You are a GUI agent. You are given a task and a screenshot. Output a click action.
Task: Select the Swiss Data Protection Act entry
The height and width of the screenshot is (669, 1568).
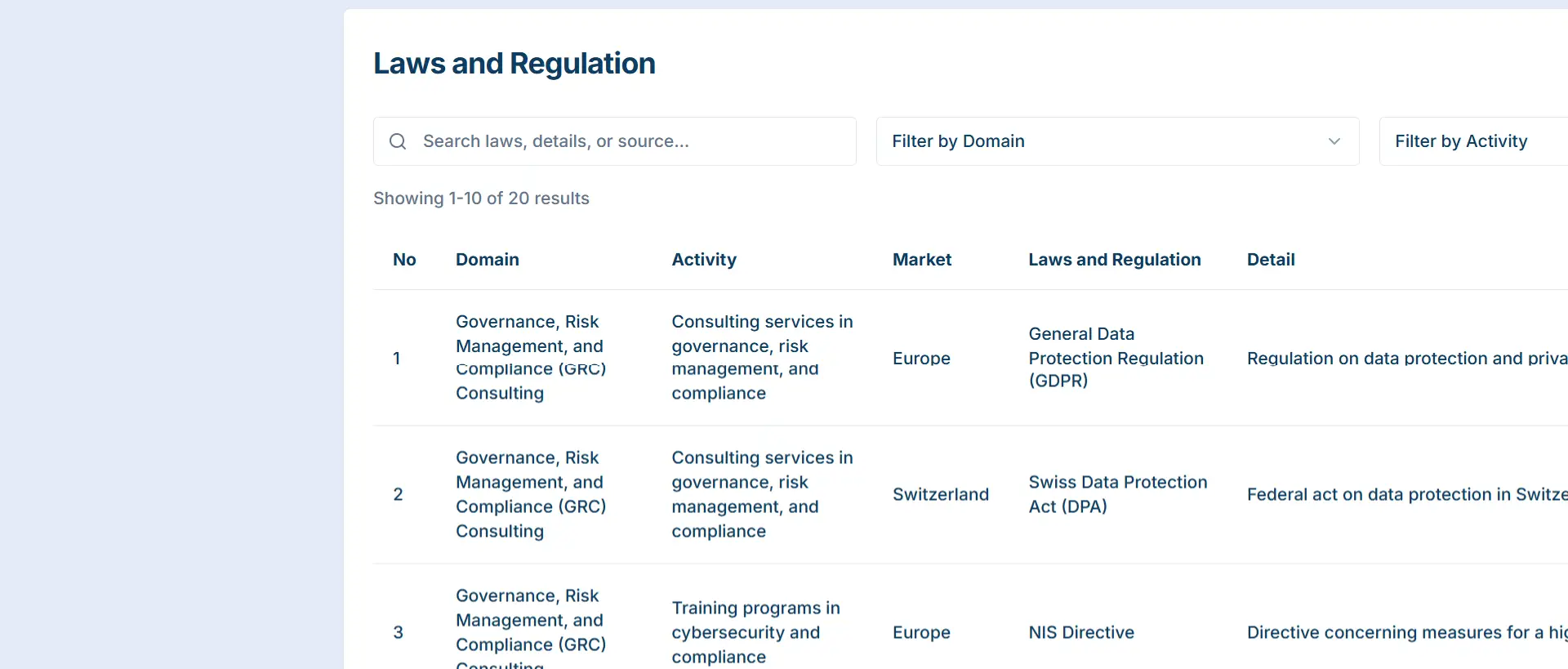tap(1116, 494)
